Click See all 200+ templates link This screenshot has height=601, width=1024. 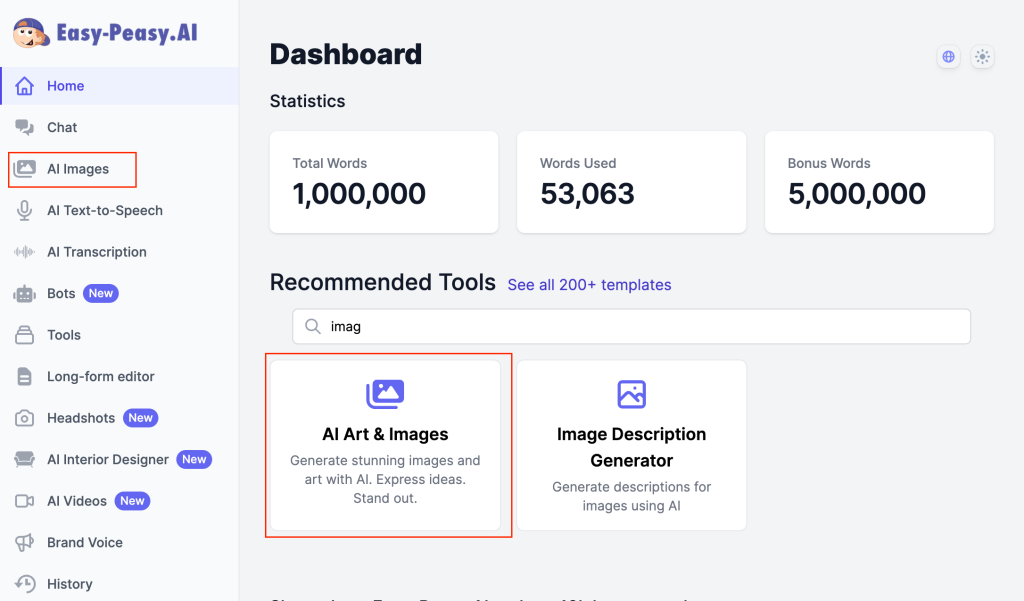coord(589,285)
